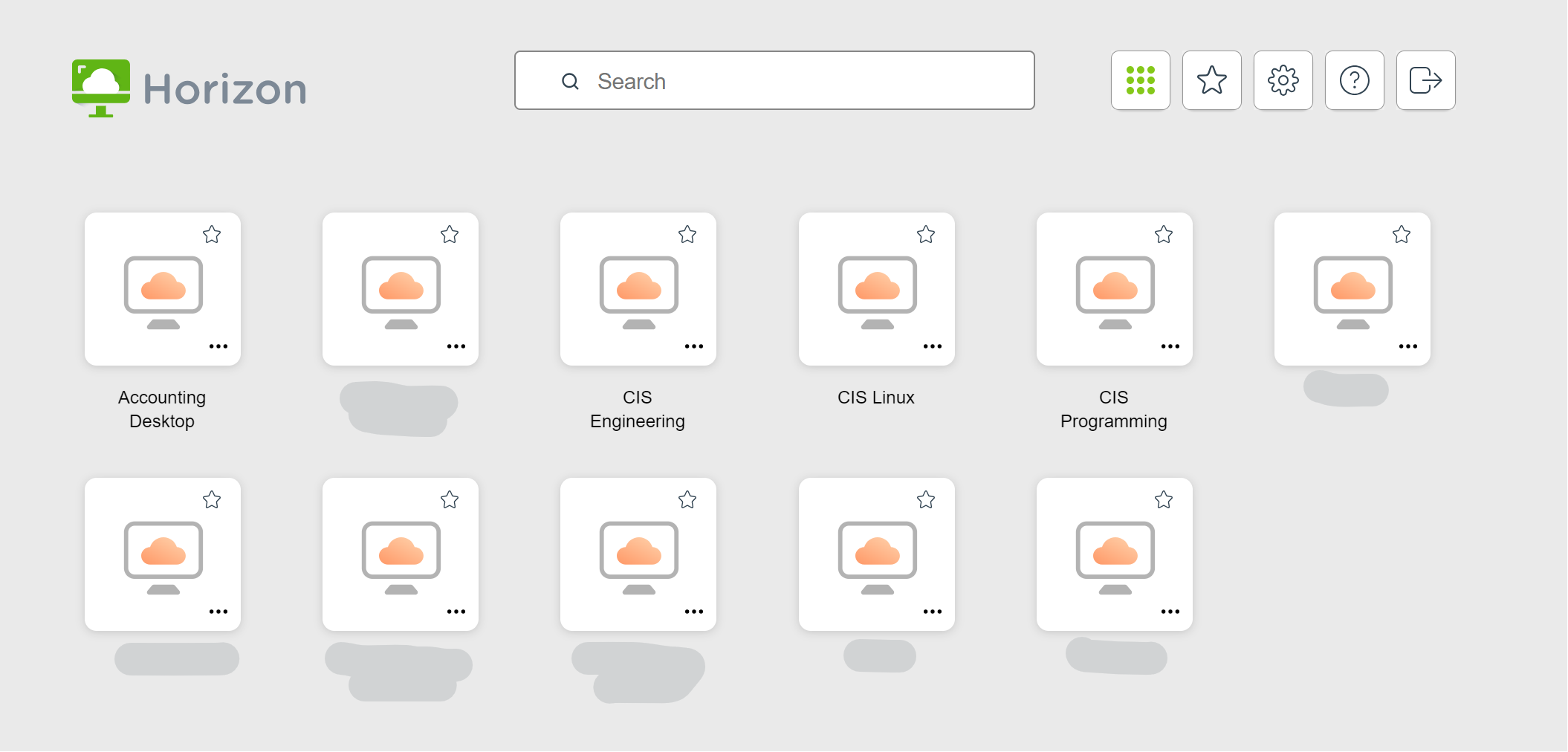Click the Accounting Desktop label

162,409
